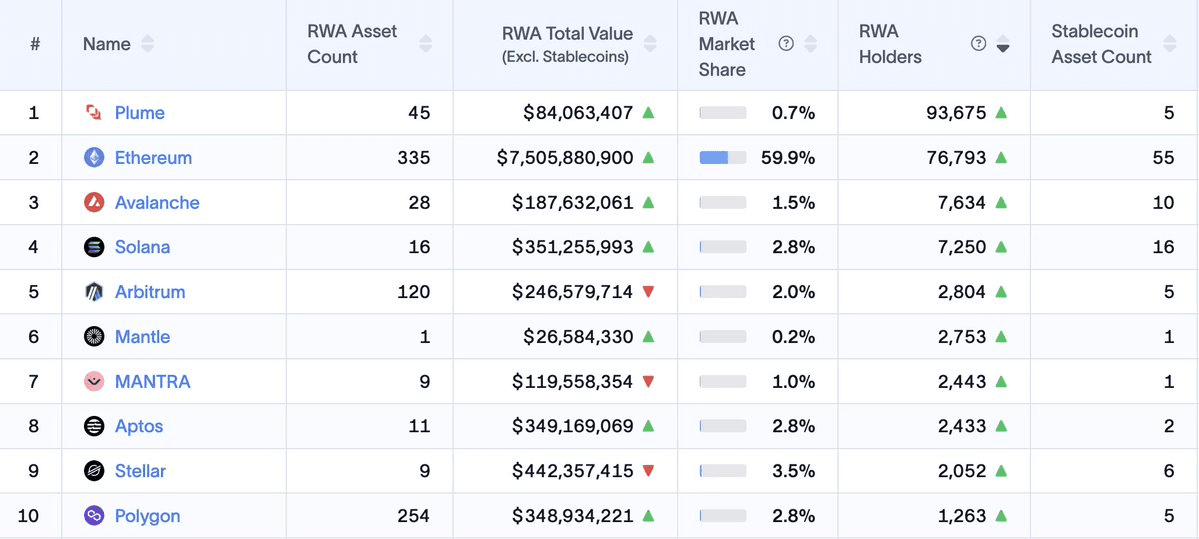The height and width of the screenshot is (539, 1199).
Task: Click the green arrow beside $7,505,880,900
Action: point(648,157)
